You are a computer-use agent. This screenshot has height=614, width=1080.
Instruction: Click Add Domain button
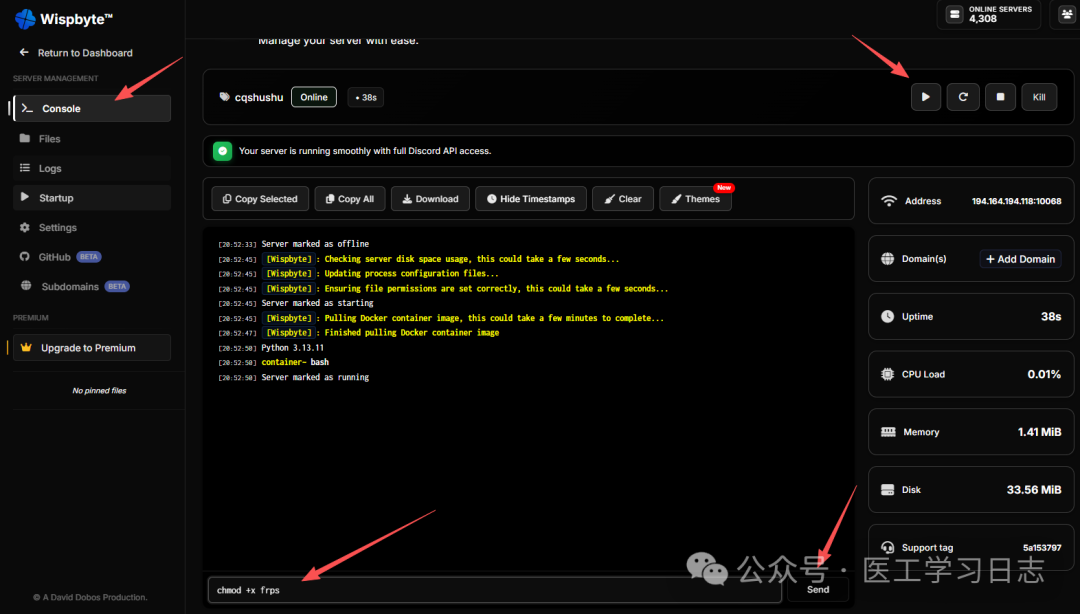click(x=1020, y=259)
